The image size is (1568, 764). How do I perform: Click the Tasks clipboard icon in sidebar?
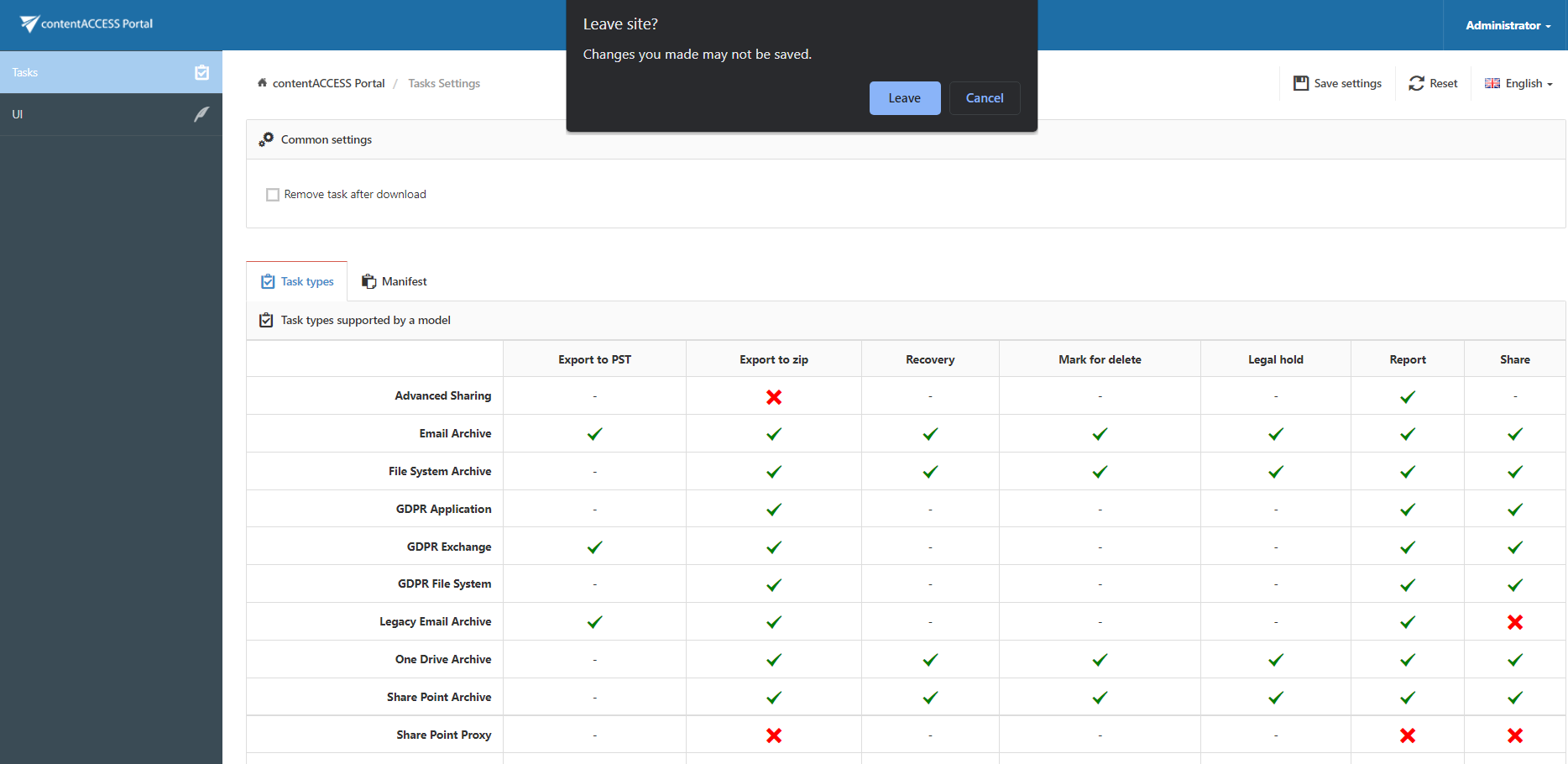[201, 72]
